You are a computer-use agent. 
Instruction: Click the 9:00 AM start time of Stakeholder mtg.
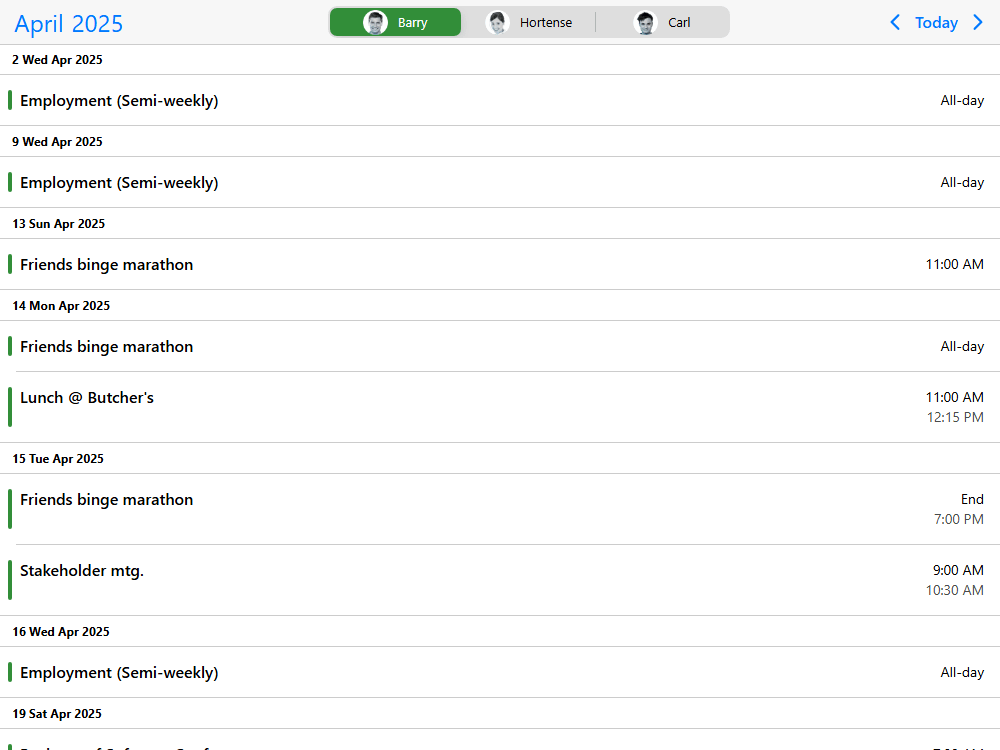pyautogui.click(x=958, y=570)
